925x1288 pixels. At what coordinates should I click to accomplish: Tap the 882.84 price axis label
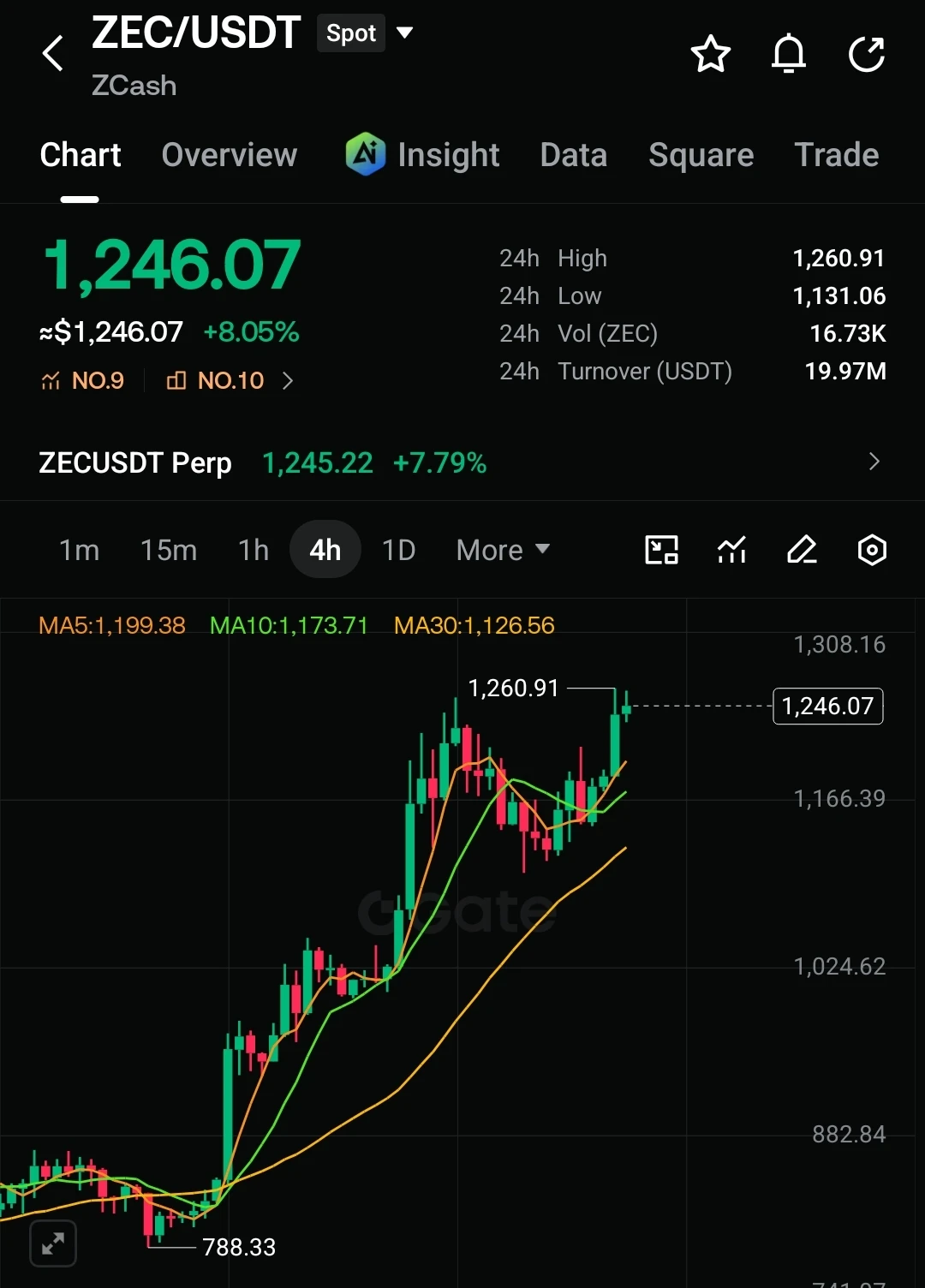point(849,1134)
